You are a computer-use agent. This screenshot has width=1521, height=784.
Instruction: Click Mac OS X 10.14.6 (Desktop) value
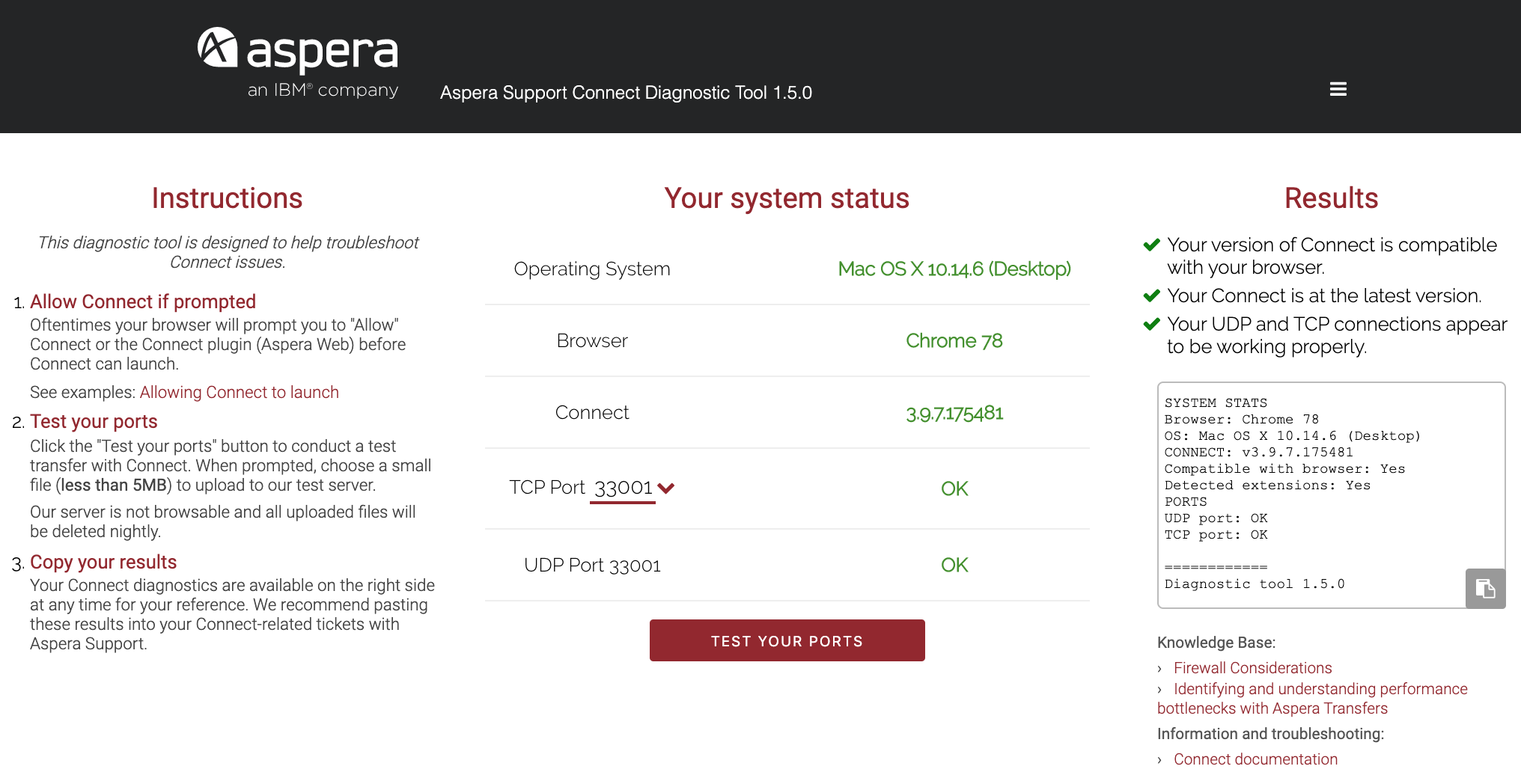(x=954, y=269)
